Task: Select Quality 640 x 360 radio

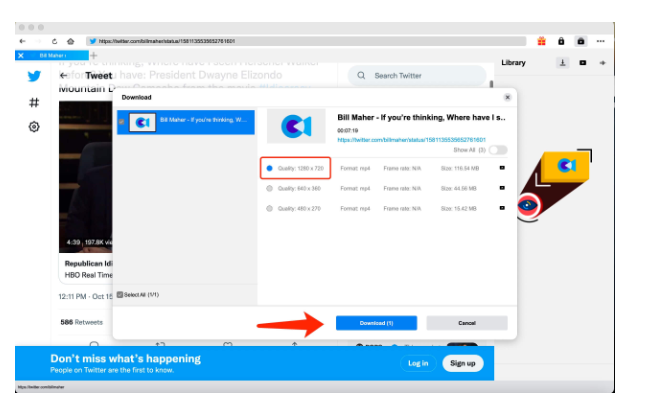Action: (x=269, y=188)
